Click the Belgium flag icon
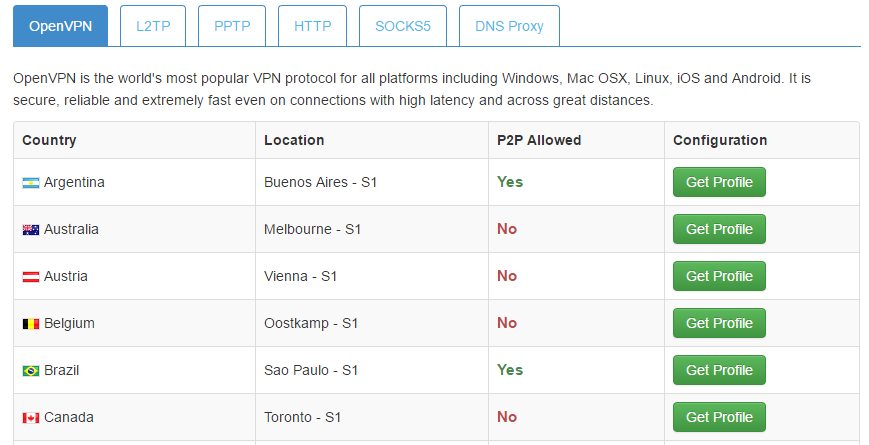The height and width of the screenshot is (445, 869). [x=31, y=324]
